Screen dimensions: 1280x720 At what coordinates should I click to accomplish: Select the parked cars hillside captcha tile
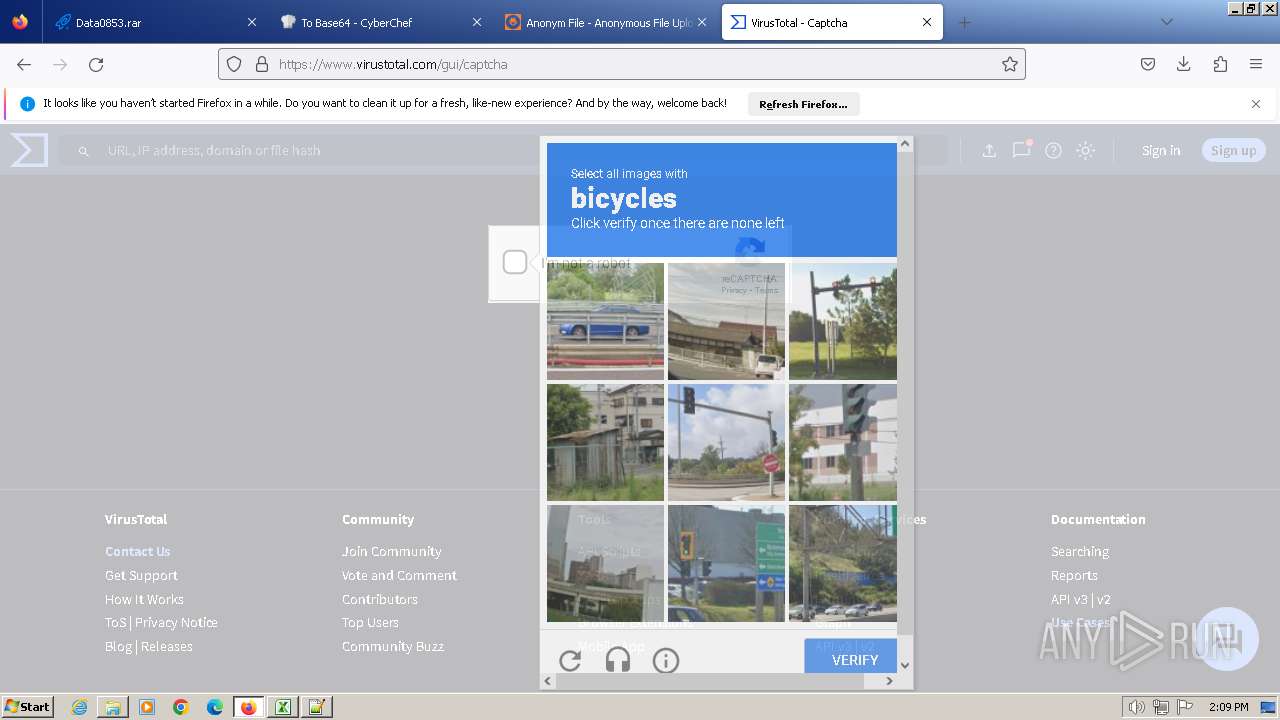(843, 563)
